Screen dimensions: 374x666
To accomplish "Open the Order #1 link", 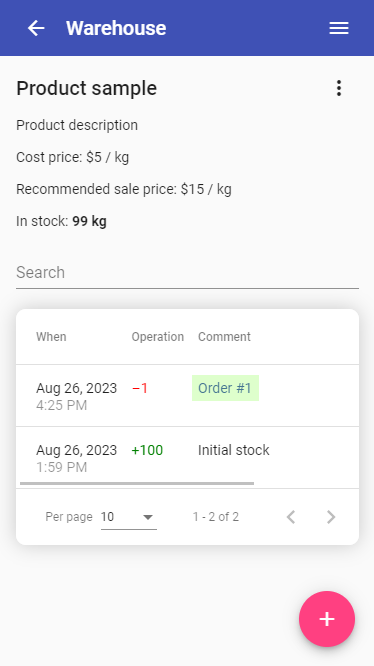I will coord(225,388).
